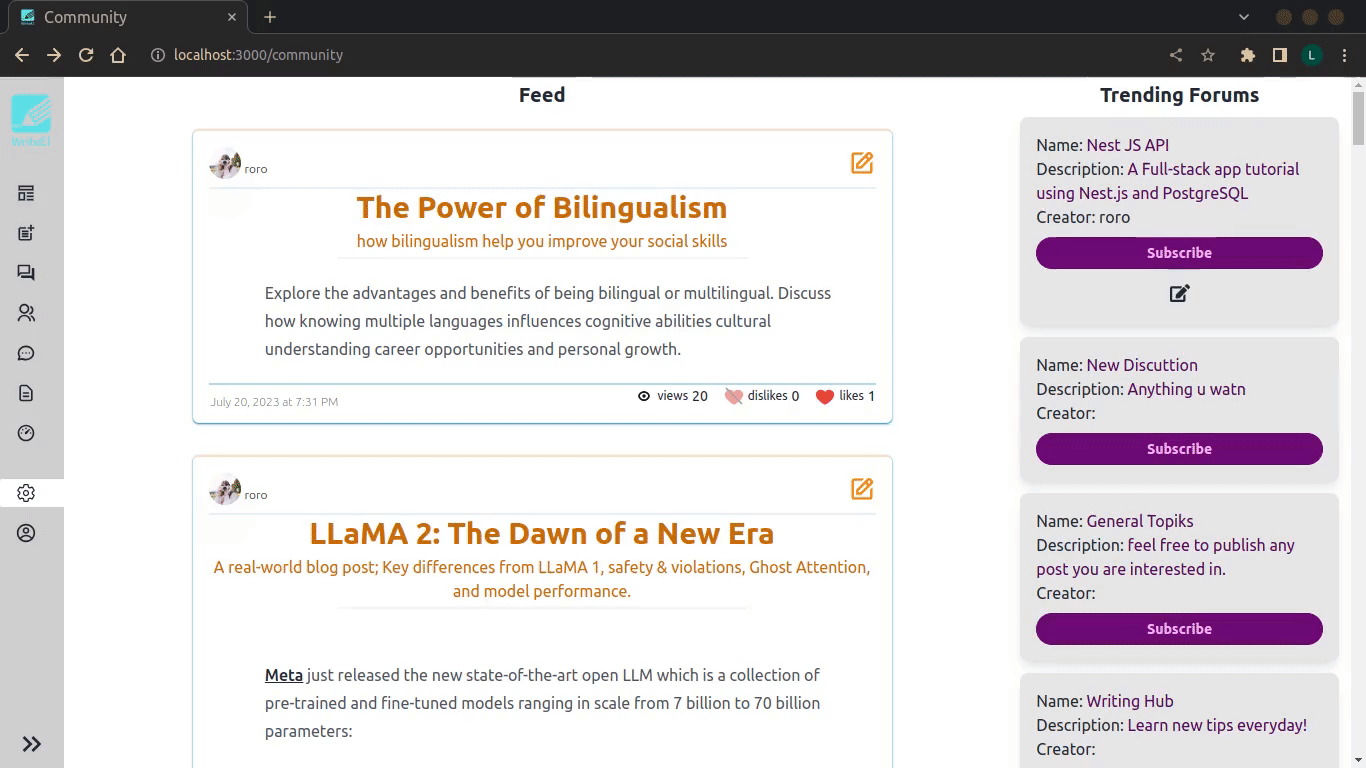Open the profile avatar icon in sidebar
The height and width of the screenshot is (768, 1366).
coord(26,533)
